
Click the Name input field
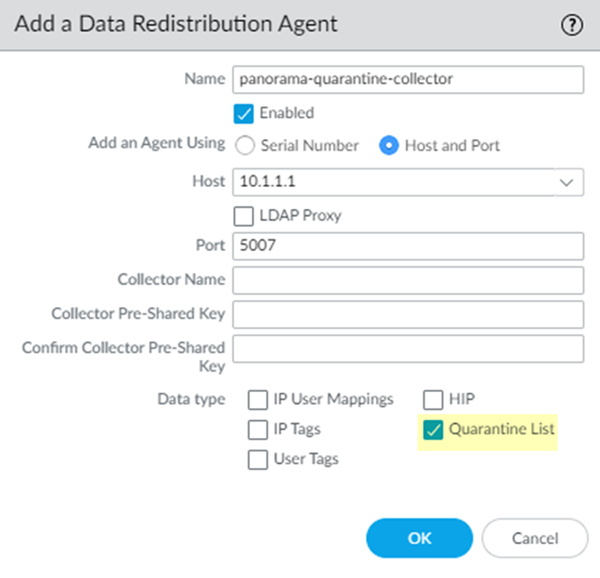click(x=407, y=79)
